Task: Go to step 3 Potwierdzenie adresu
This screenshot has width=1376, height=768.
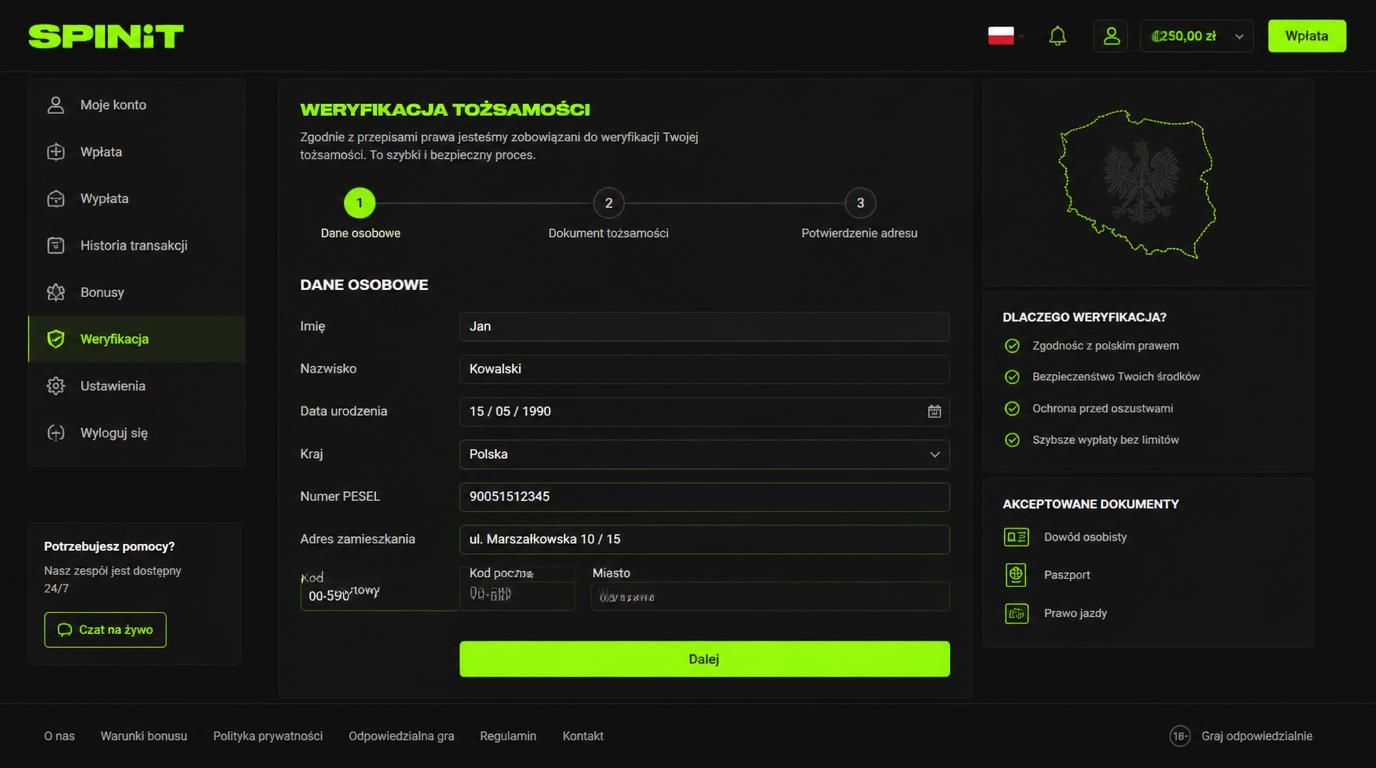Action: point(860,203)
